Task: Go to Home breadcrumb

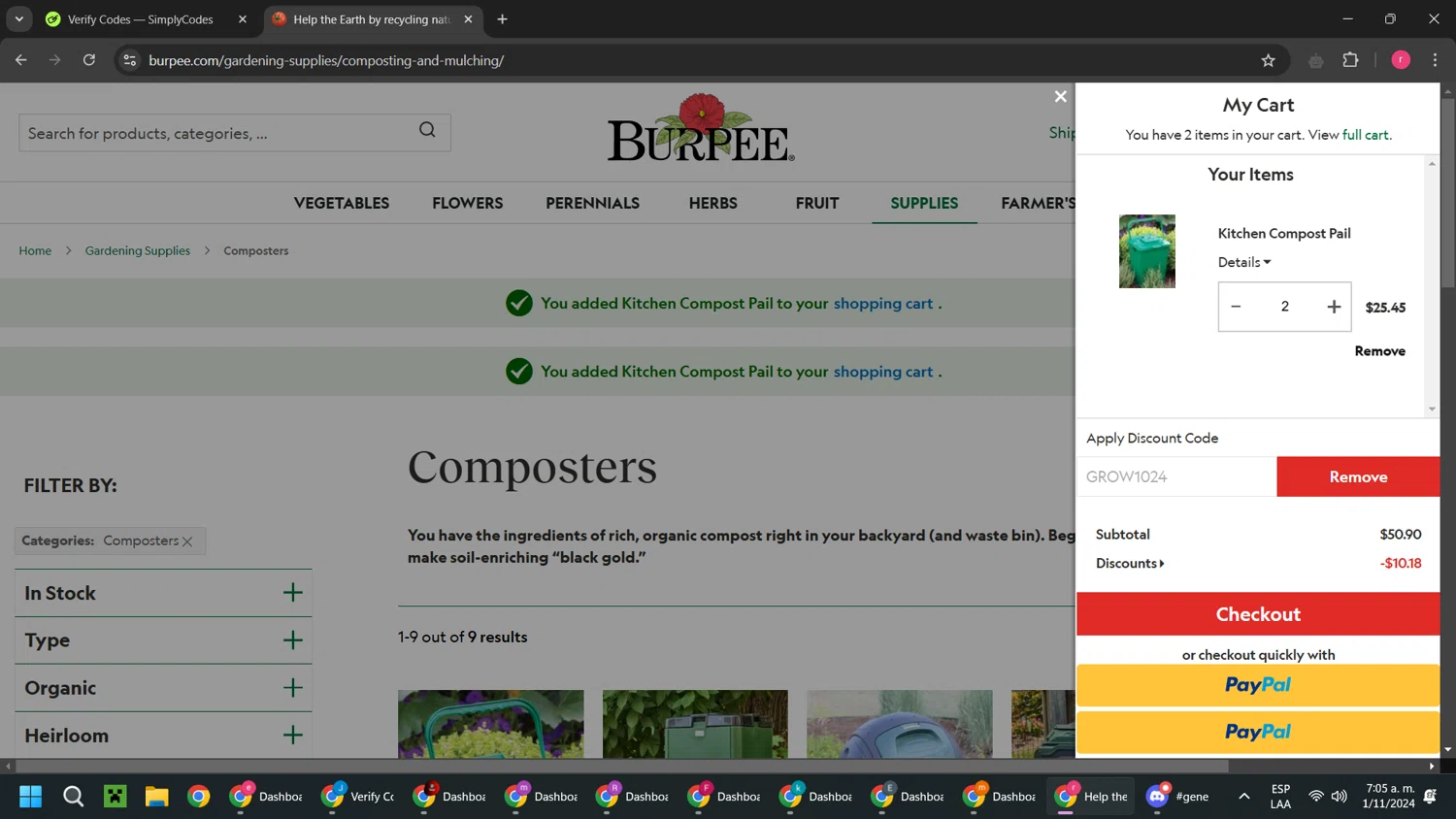Action: [35, 250]
